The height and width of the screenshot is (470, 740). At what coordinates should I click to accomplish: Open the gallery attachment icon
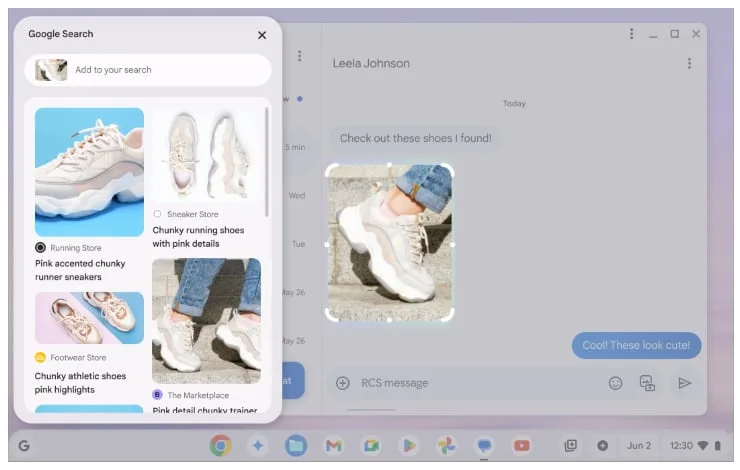point(647,383)
